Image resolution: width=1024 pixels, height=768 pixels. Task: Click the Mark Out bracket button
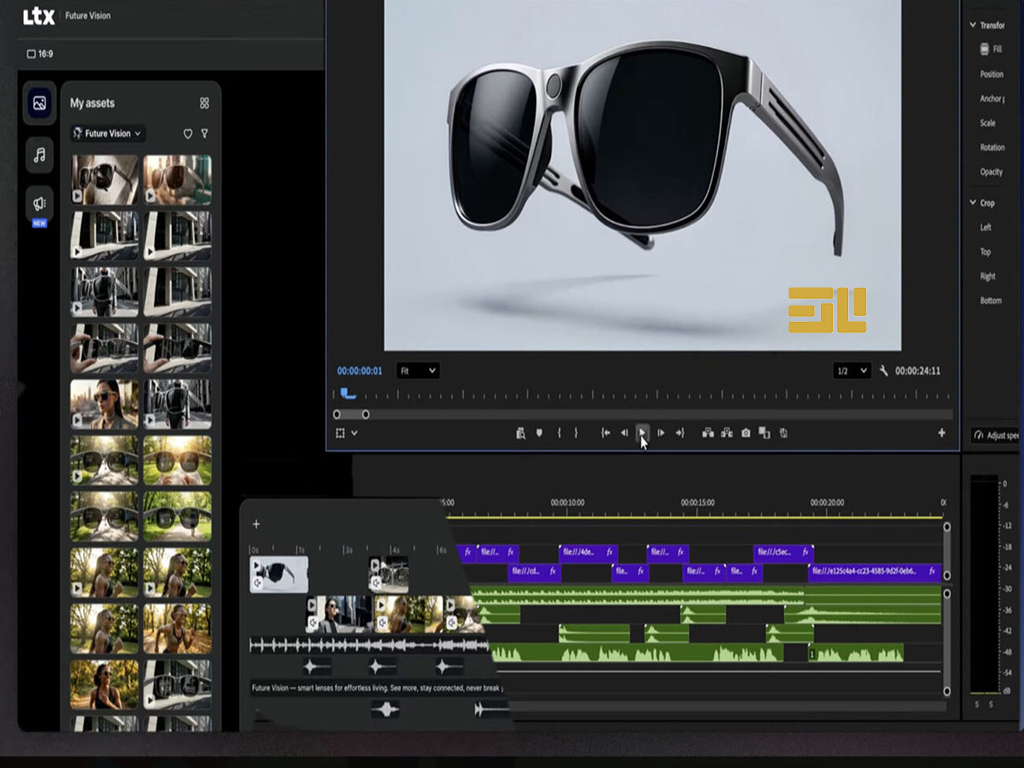tap(575, 433)
